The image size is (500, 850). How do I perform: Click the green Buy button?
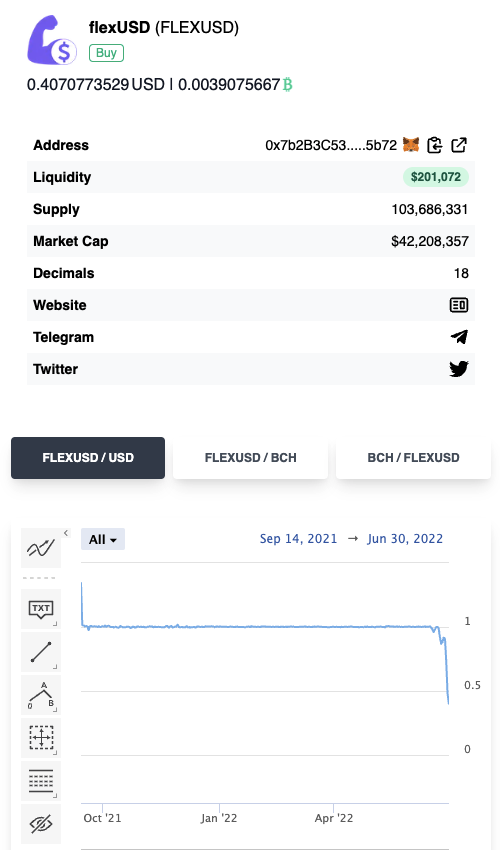[x=106, y=53]
